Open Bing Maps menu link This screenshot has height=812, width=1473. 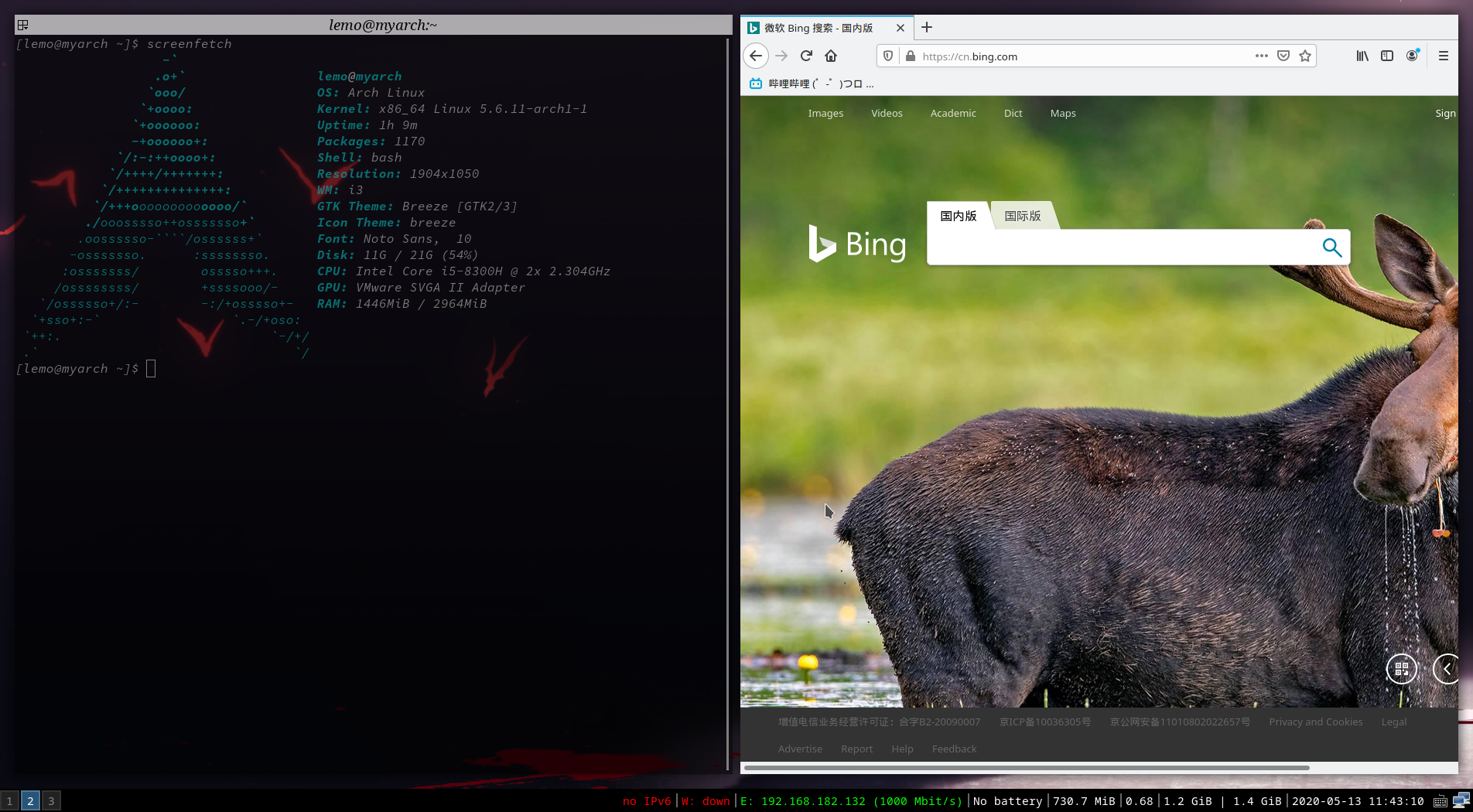click(x=1063, y=113)
